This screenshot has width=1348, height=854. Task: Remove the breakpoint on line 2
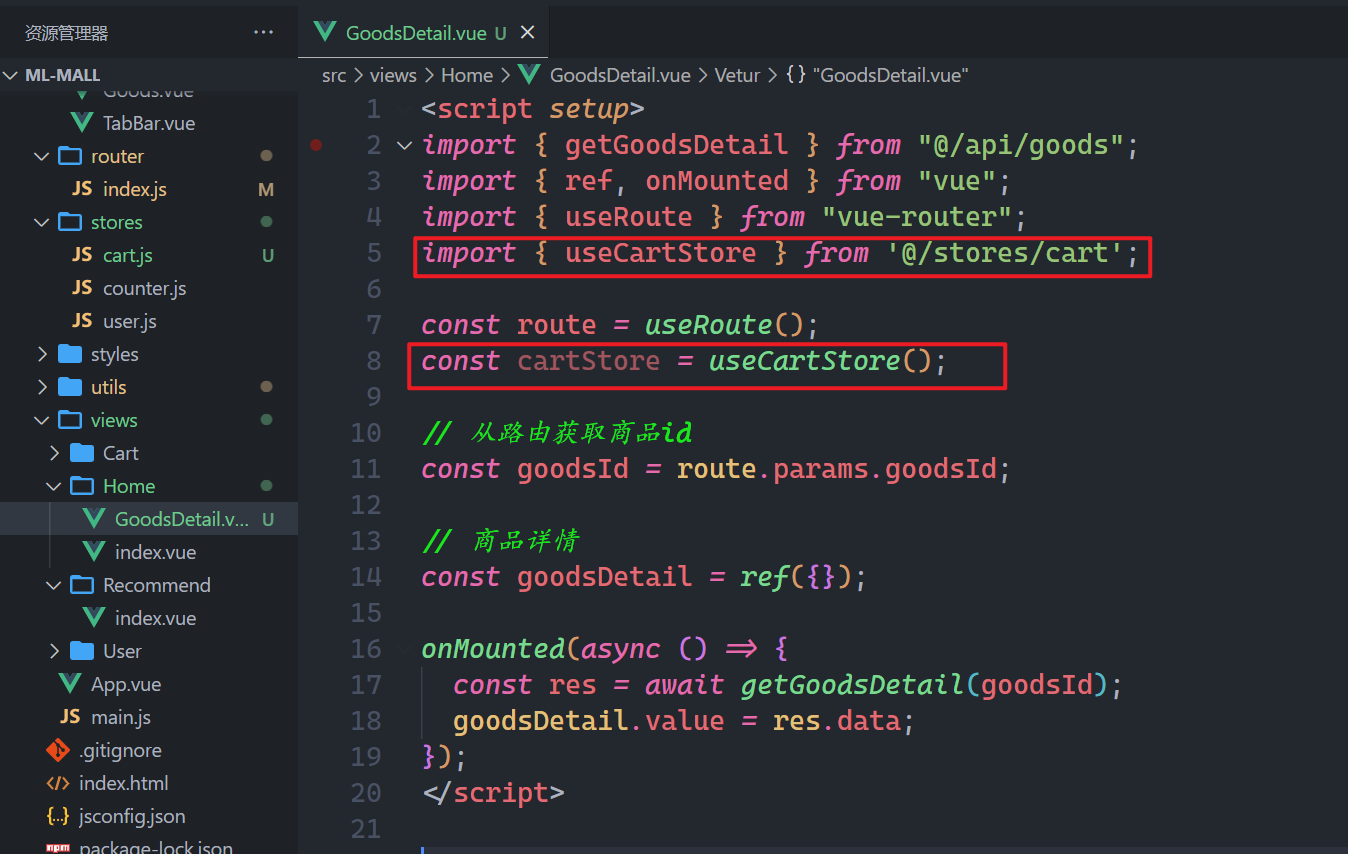coord(316,145)
